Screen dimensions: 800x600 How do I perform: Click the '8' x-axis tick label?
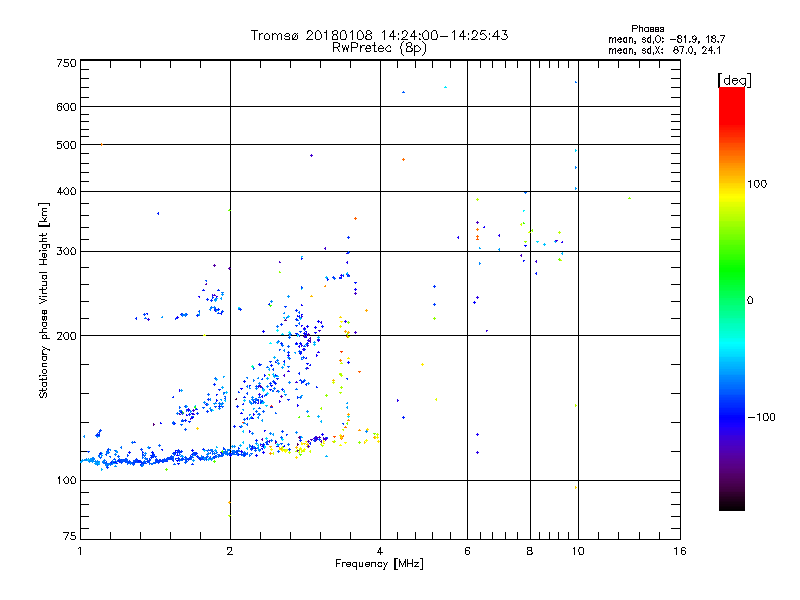[x=530, y=551]
